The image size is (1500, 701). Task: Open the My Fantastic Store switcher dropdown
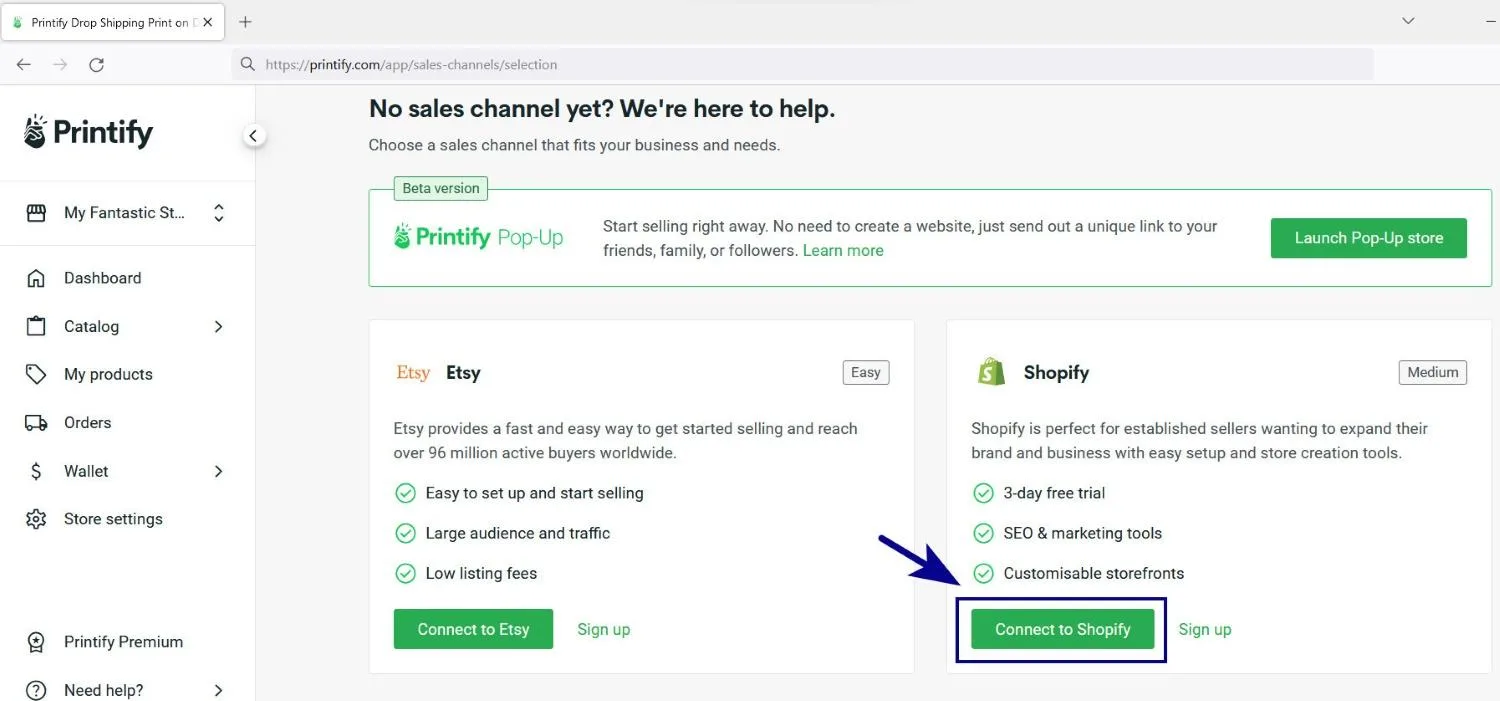click(x=126, y=213)
